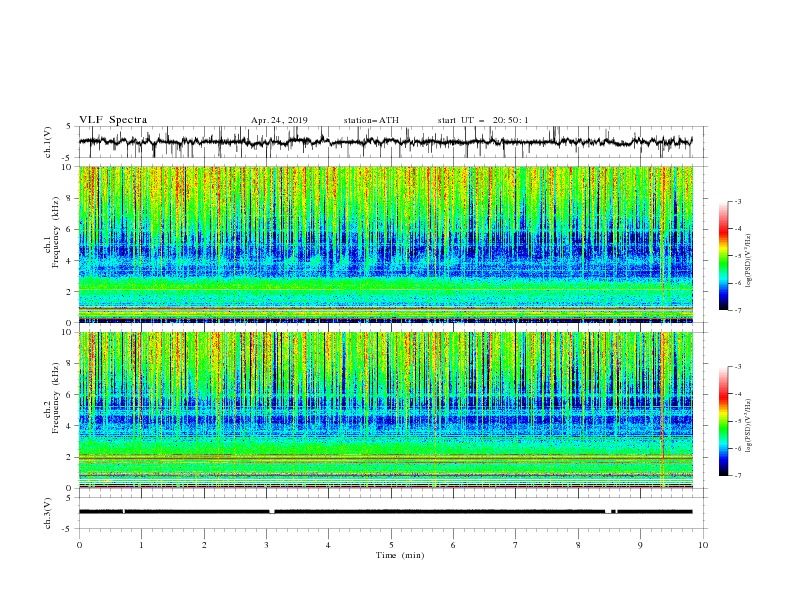Select the date text "Apr. 24, 2019"

(x=279, y=120)
